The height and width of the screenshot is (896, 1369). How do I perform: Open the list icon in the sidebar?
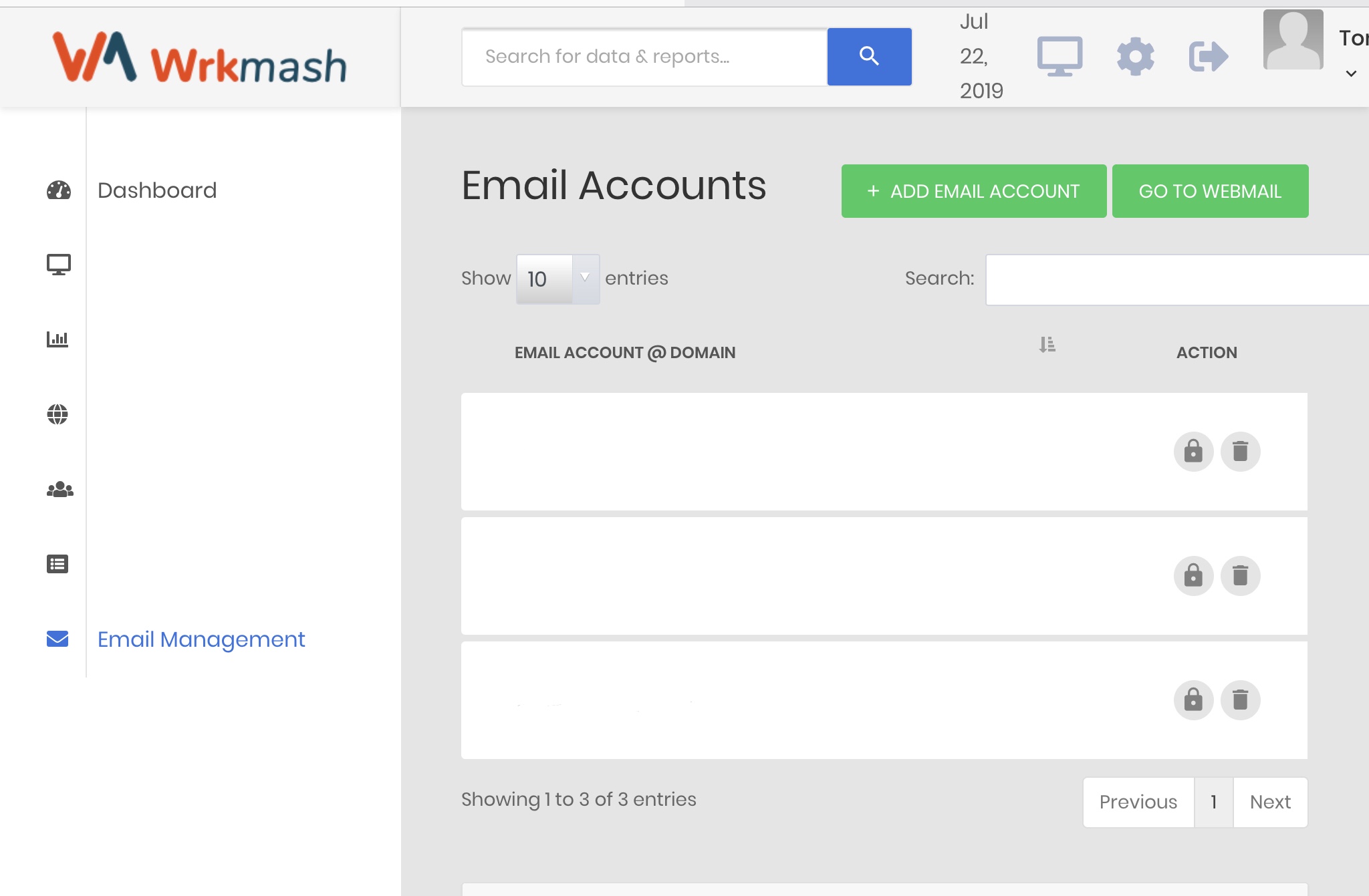pyautogui.click(x=59, y=565)
